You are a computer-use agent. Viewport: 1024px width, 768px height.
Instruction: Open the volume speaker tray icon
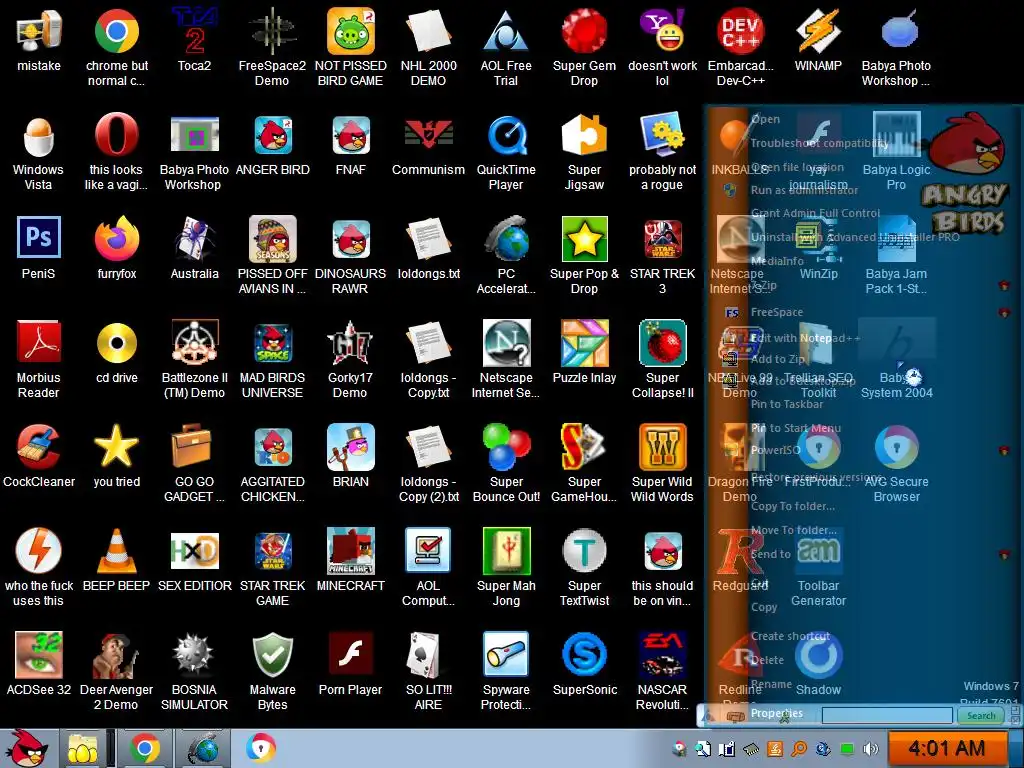[x=870, y=749]
